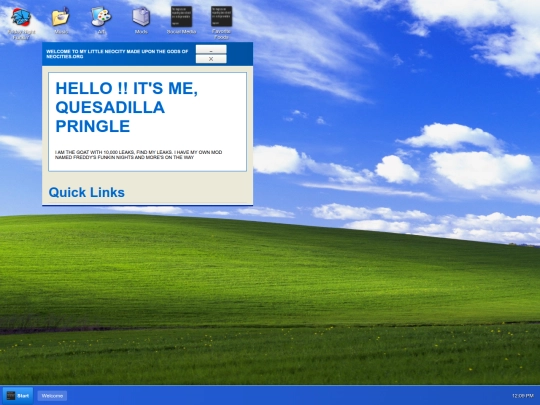Click the taskbar clock showing 12:08 PM
540x405 pixels.
[523, 396]
